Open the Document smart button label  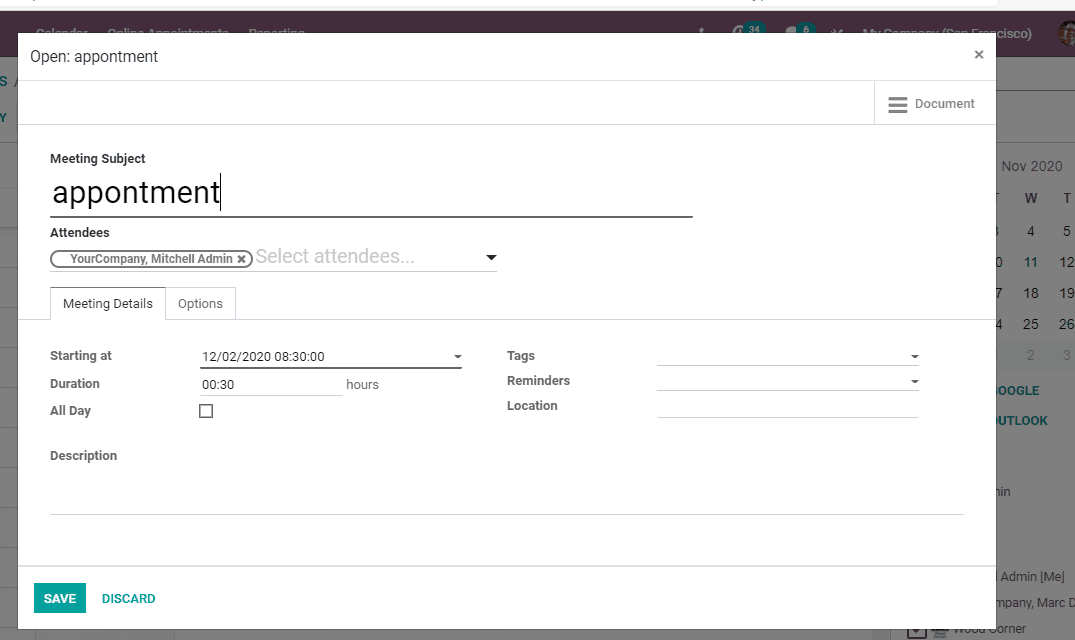[x=944, y=103]
